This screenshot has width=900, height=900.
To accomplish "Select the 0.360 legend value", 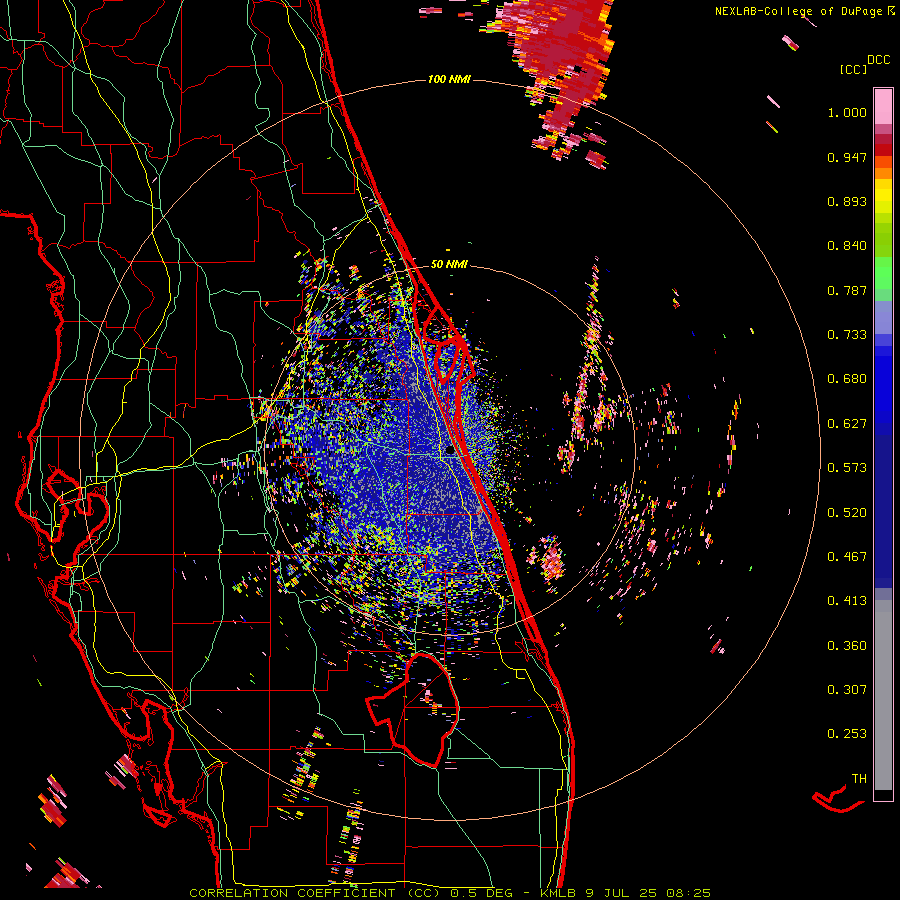I will (847, 646).
